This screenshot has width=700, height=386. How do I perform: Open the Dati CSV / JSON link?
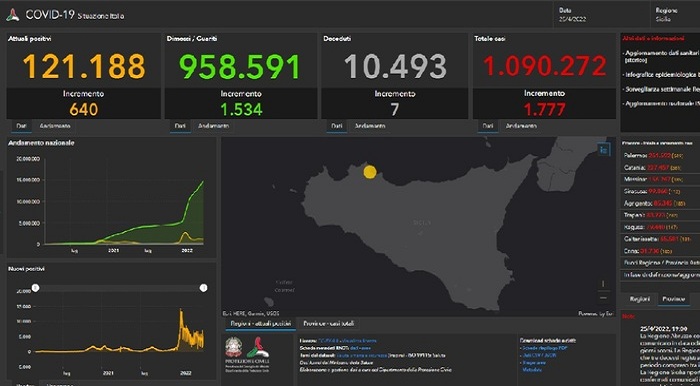(538, 355)
